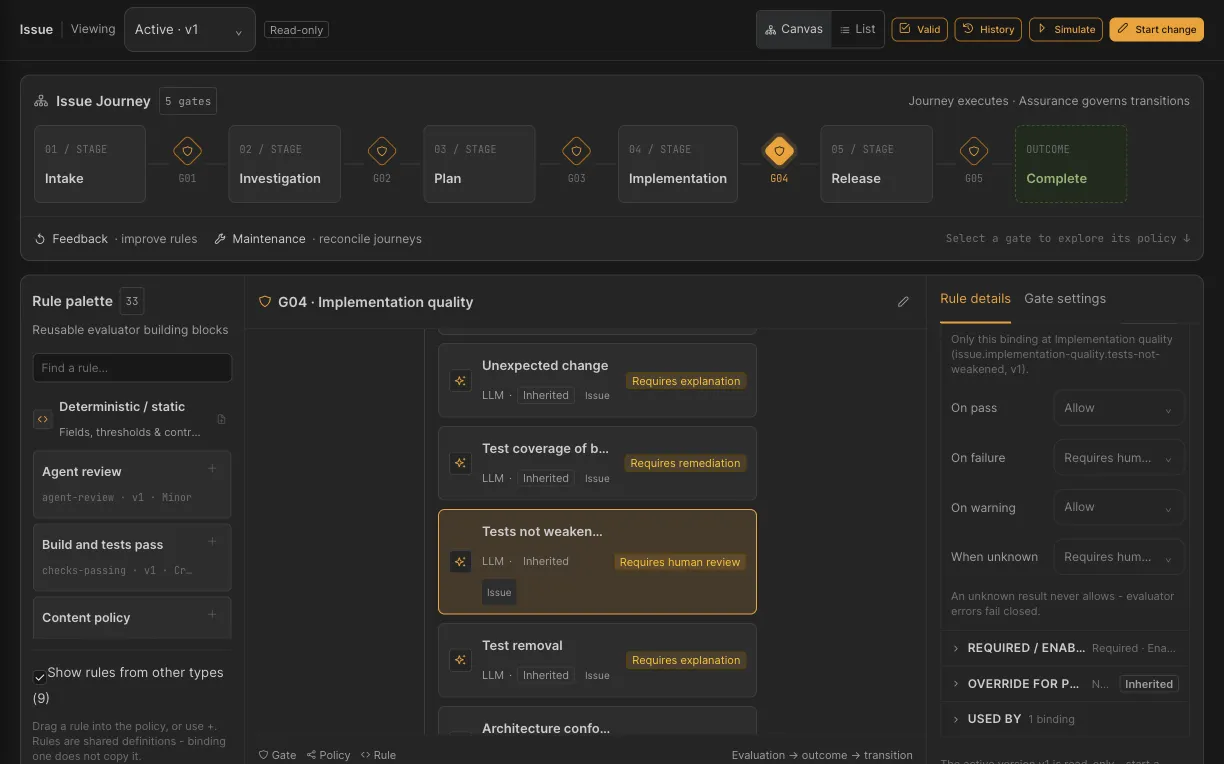Add the Agent review rule with plus
This screenshot has width=1224, height=764.
[212, 469]
